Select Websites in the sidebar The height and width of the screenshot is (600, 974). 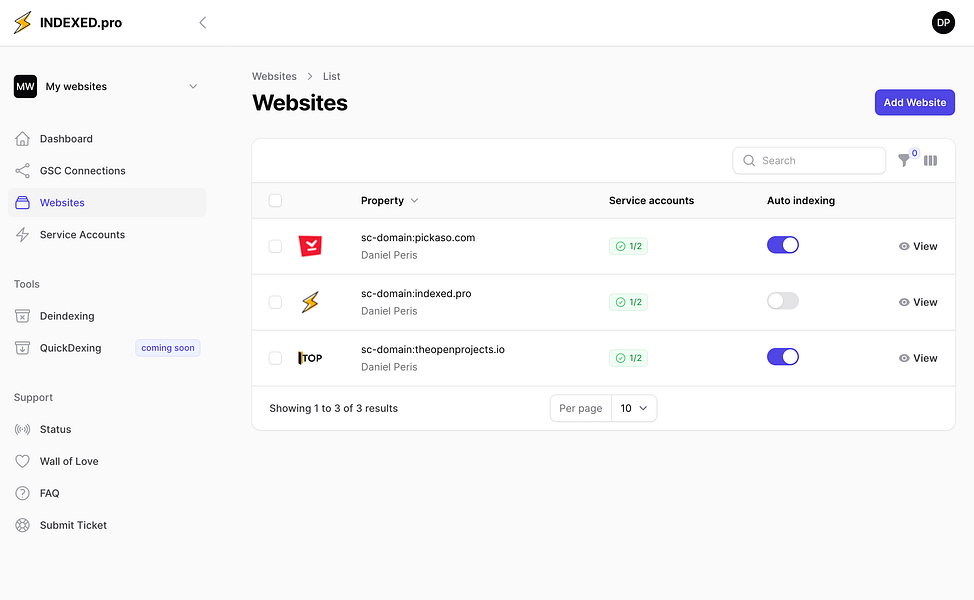[107, 202]
